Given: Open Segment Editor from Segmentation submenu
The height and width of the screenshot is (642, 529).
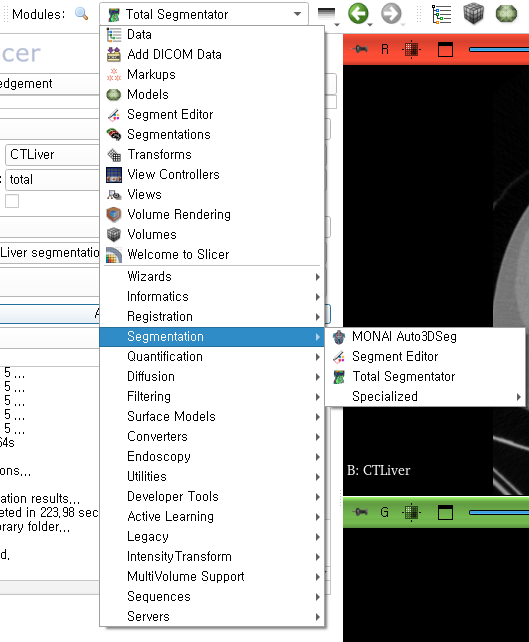Looking at the screenshot, I should [x=425, y=357].
